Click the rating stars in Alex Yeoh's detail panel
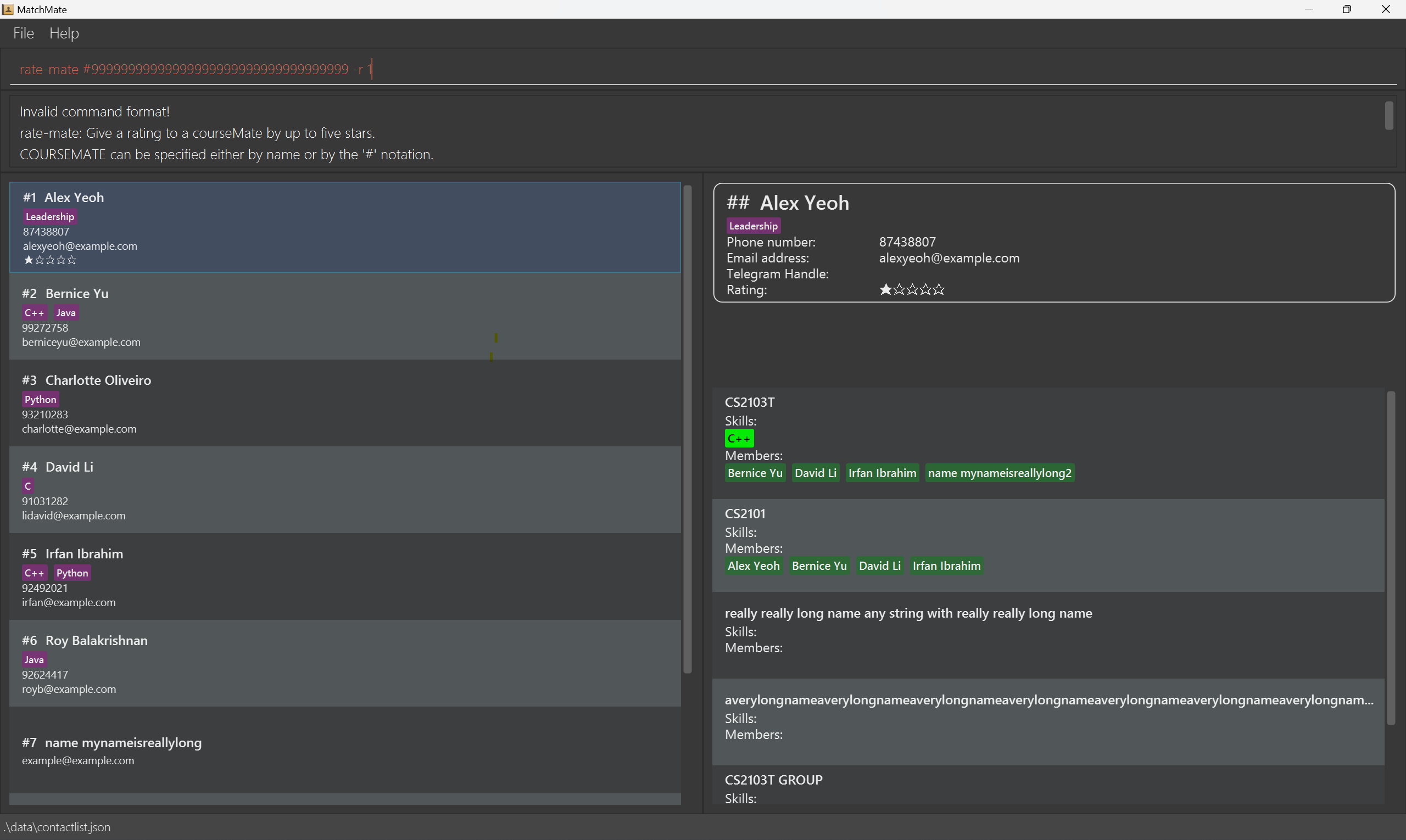1406x840 pixels. 911,290
